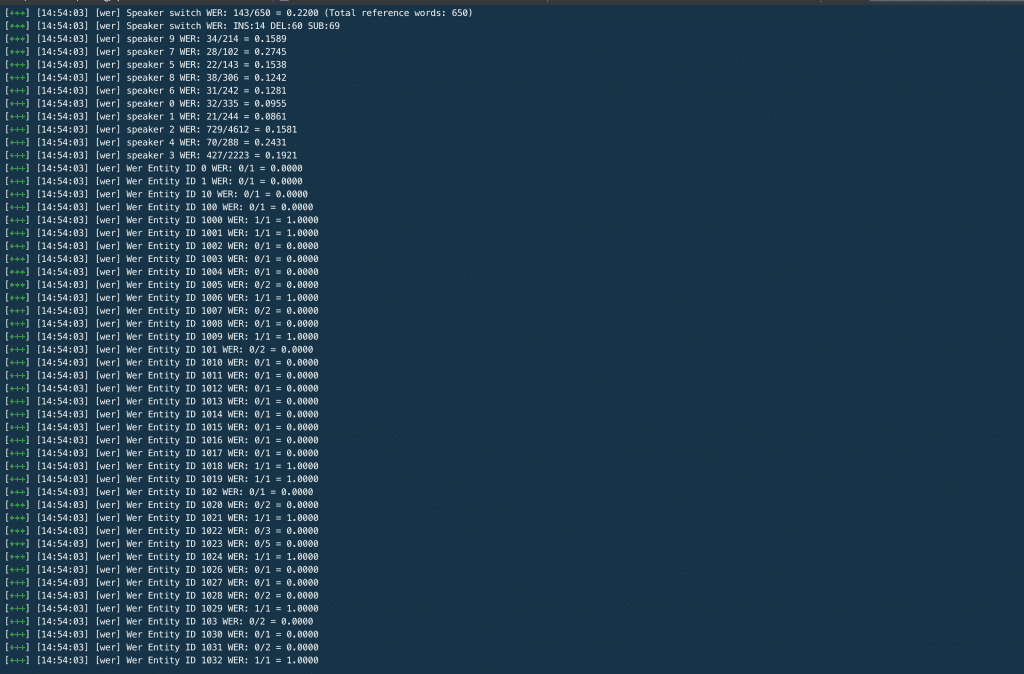Select the speaker 6 WER 31/242 line
This screenshot has height=674, width=1024.
point(146,91)
